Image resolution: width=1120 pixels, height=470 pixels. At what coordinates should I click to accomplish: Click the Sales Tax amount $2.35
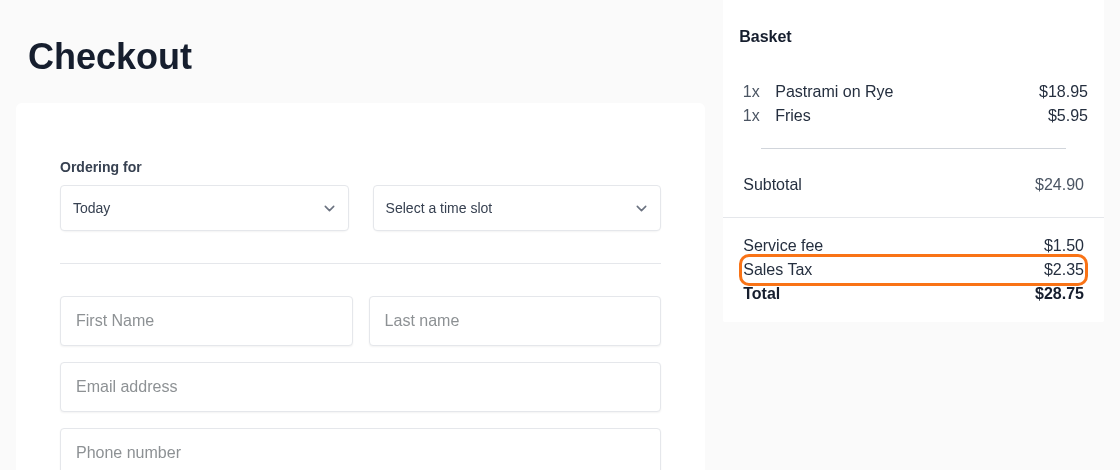pyautogui.click(x=1063, y=270)
